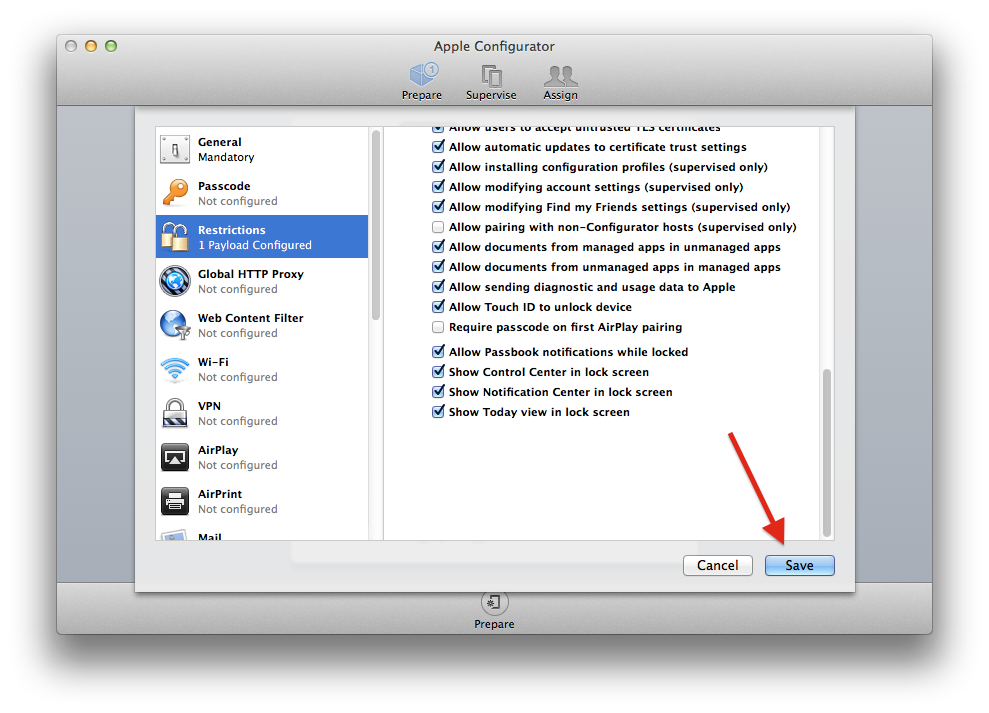Toggle Allow modifying account settings
989x713 pixels.
(438, 187)
